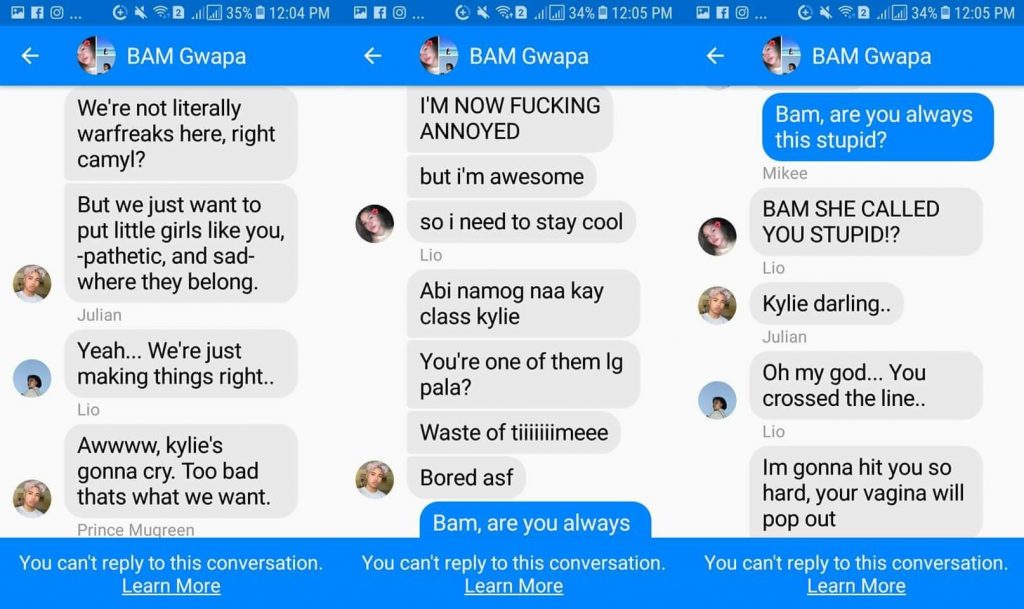
Task: Select the "Waste of tiiiiiiimeee" message bubble
Action: [514, 432]
